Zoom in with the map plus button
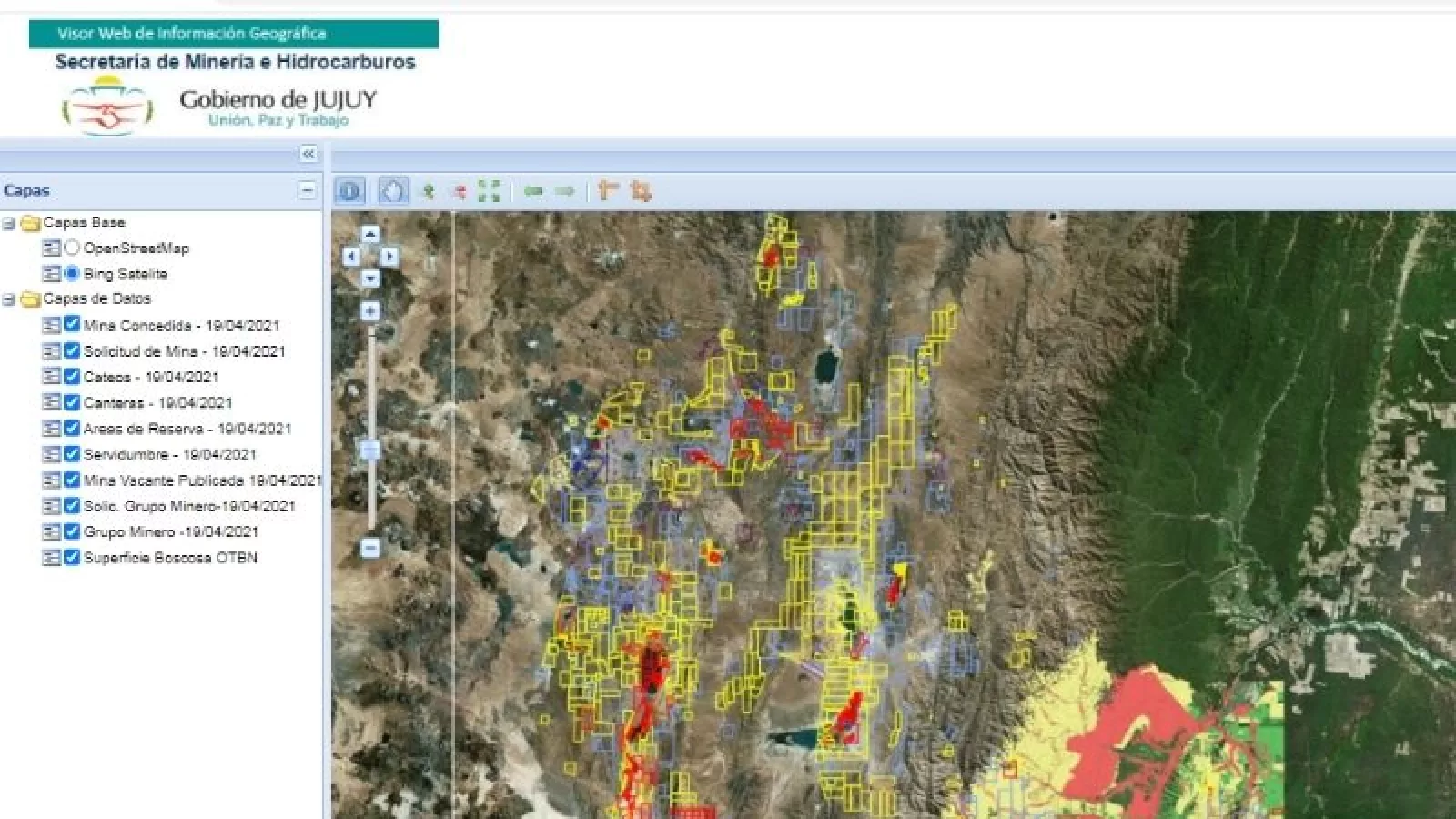Viewport: 1456px width, 819px height. (370, 311)
